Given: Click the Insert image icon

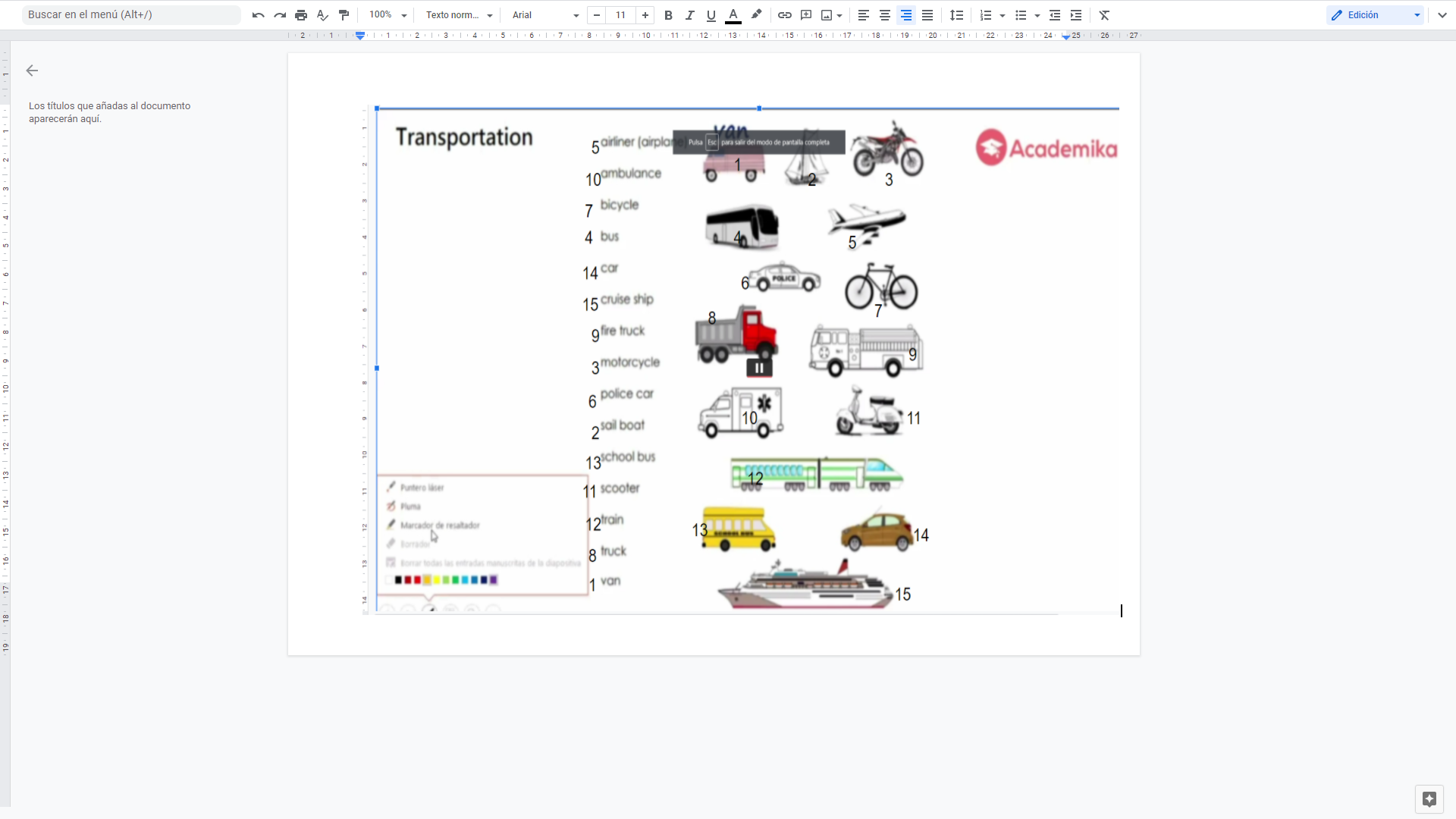Looking at the screenshot, I should coord(827,15).
